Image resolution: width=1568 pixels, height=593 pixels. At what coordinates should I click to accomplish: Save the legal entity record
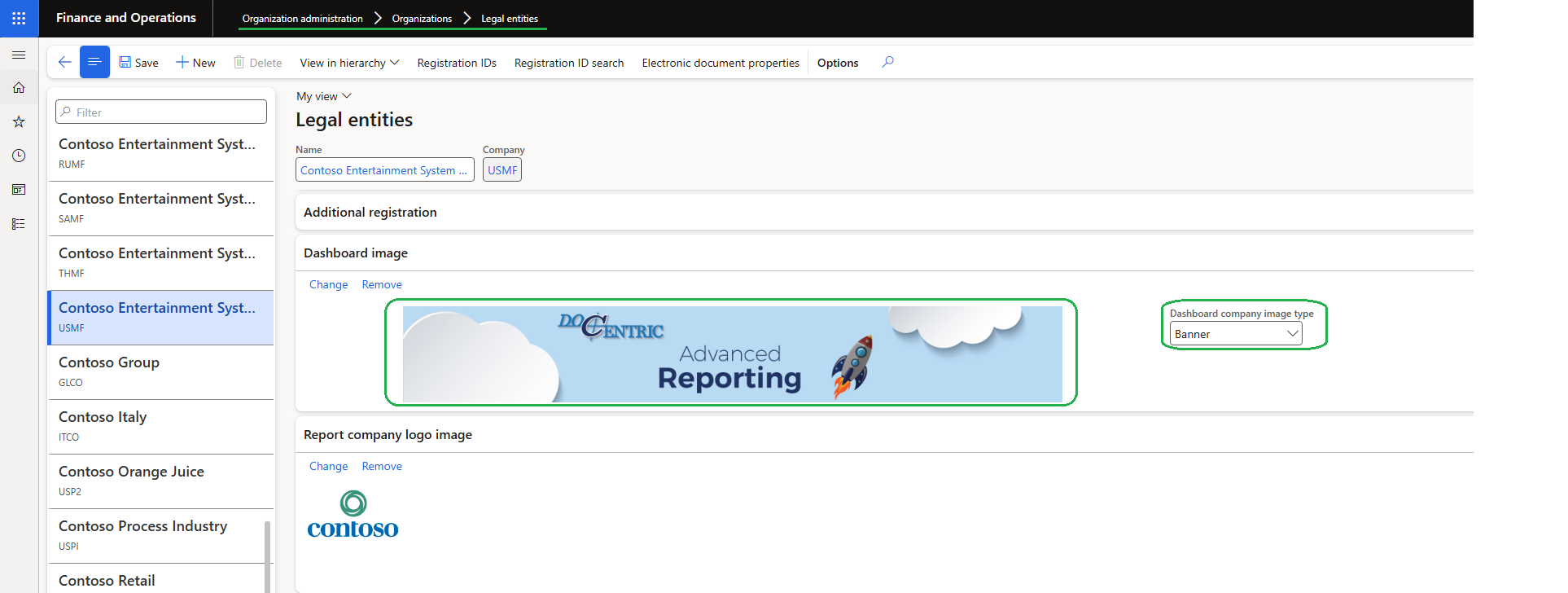coord(138,63)
